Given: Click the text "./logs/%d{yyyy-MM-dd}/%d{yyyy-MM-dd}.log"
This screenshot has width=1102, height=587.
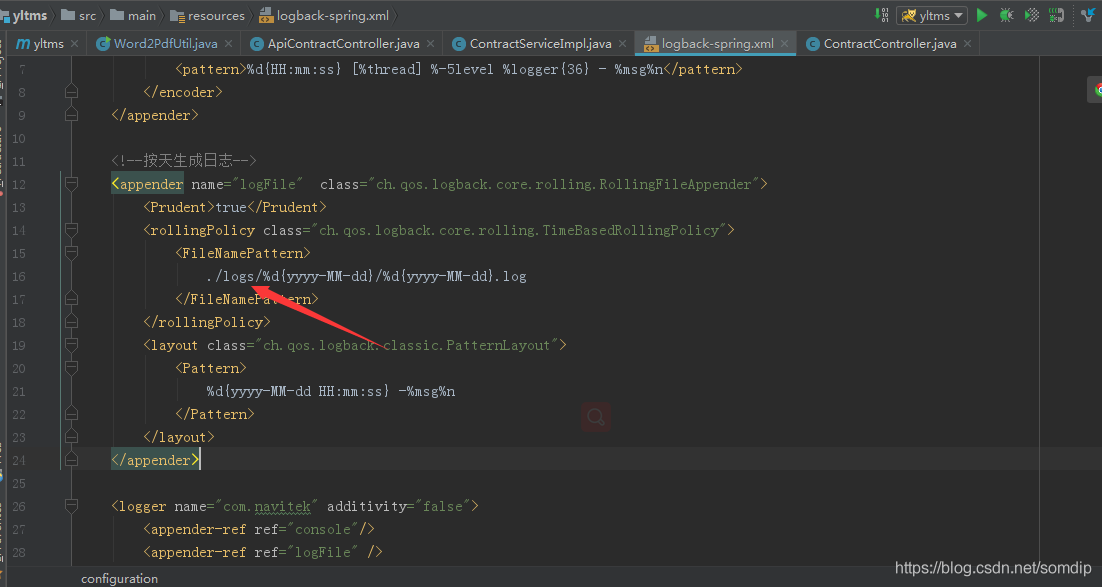Looking at the screenshot, I should (366, 276).
